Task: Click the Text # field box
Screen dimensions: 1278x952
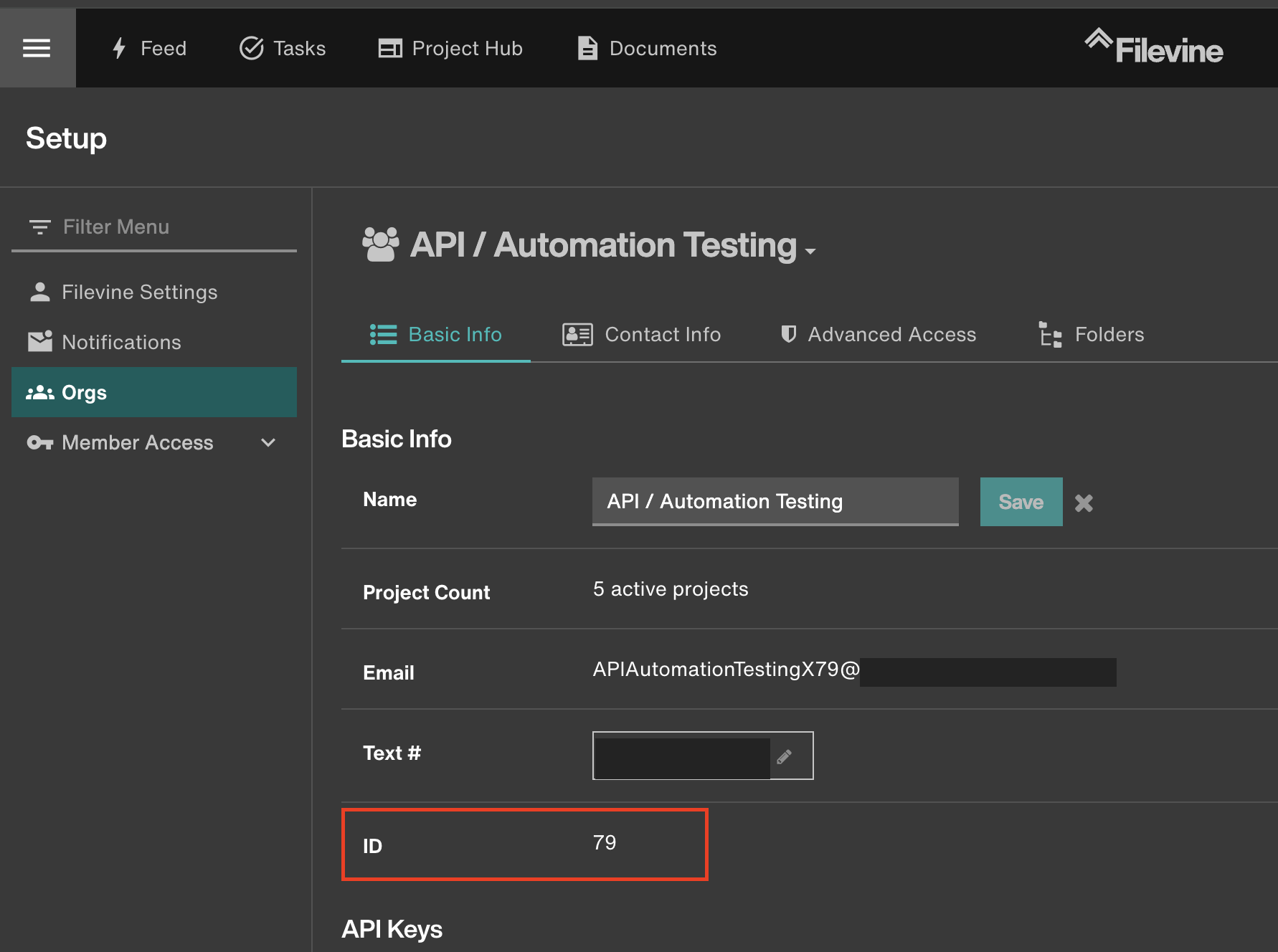Action: 703,756
